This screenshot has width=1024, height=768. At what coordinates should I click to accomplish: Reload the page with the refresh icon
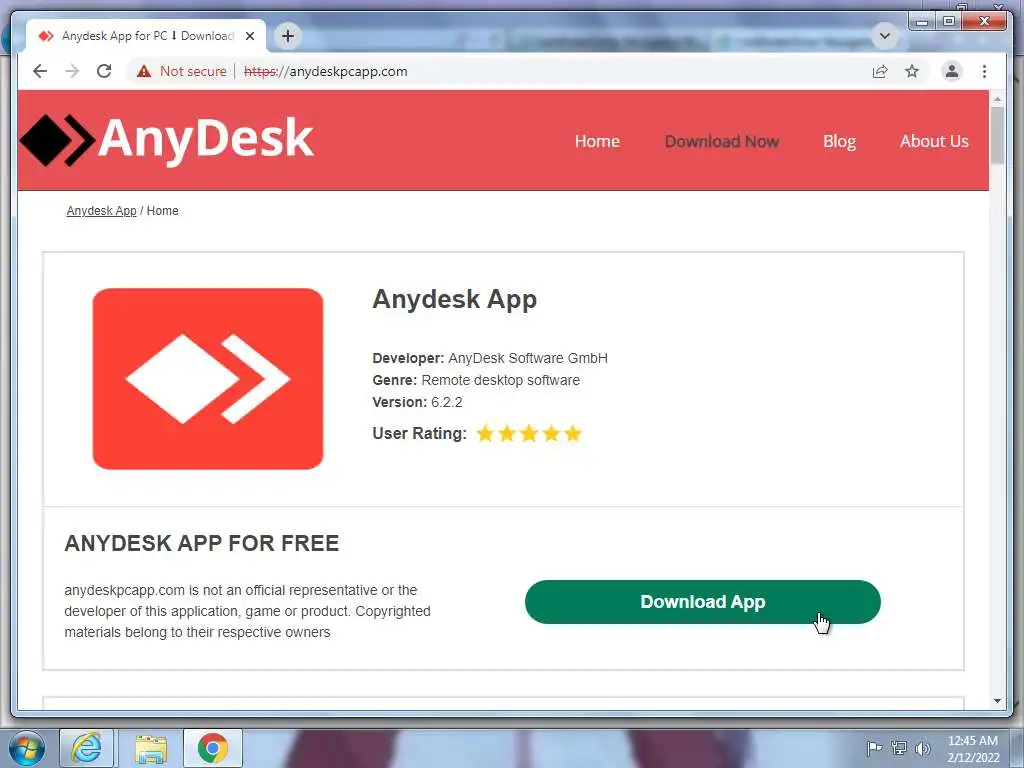(x=104, y=71)
